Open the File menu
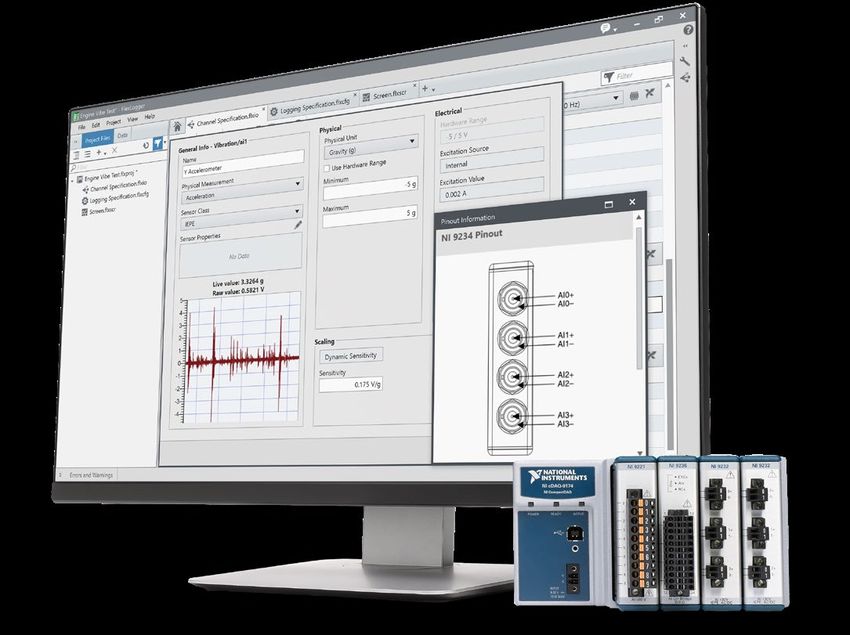The image size is (850, 635). [x=81, y=127]
